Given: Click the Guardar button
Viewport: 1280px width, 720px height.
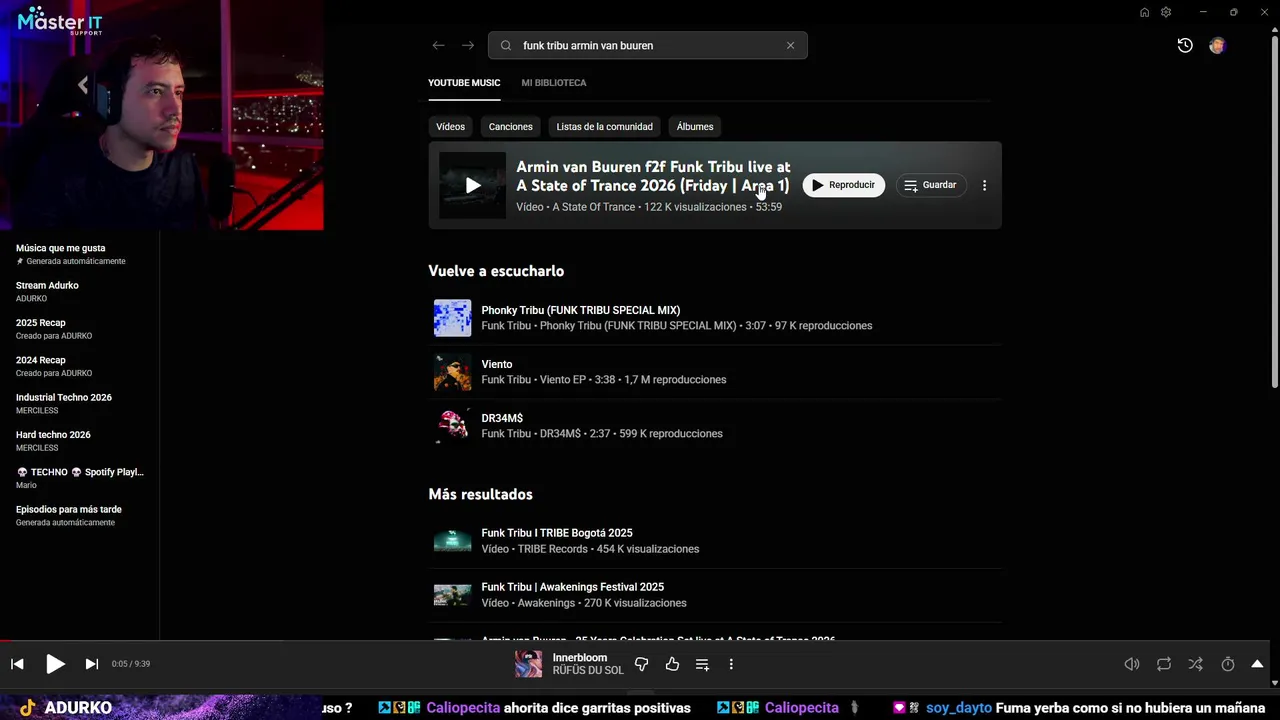Looking at the screenshot, I should click(x=930, y=185).
